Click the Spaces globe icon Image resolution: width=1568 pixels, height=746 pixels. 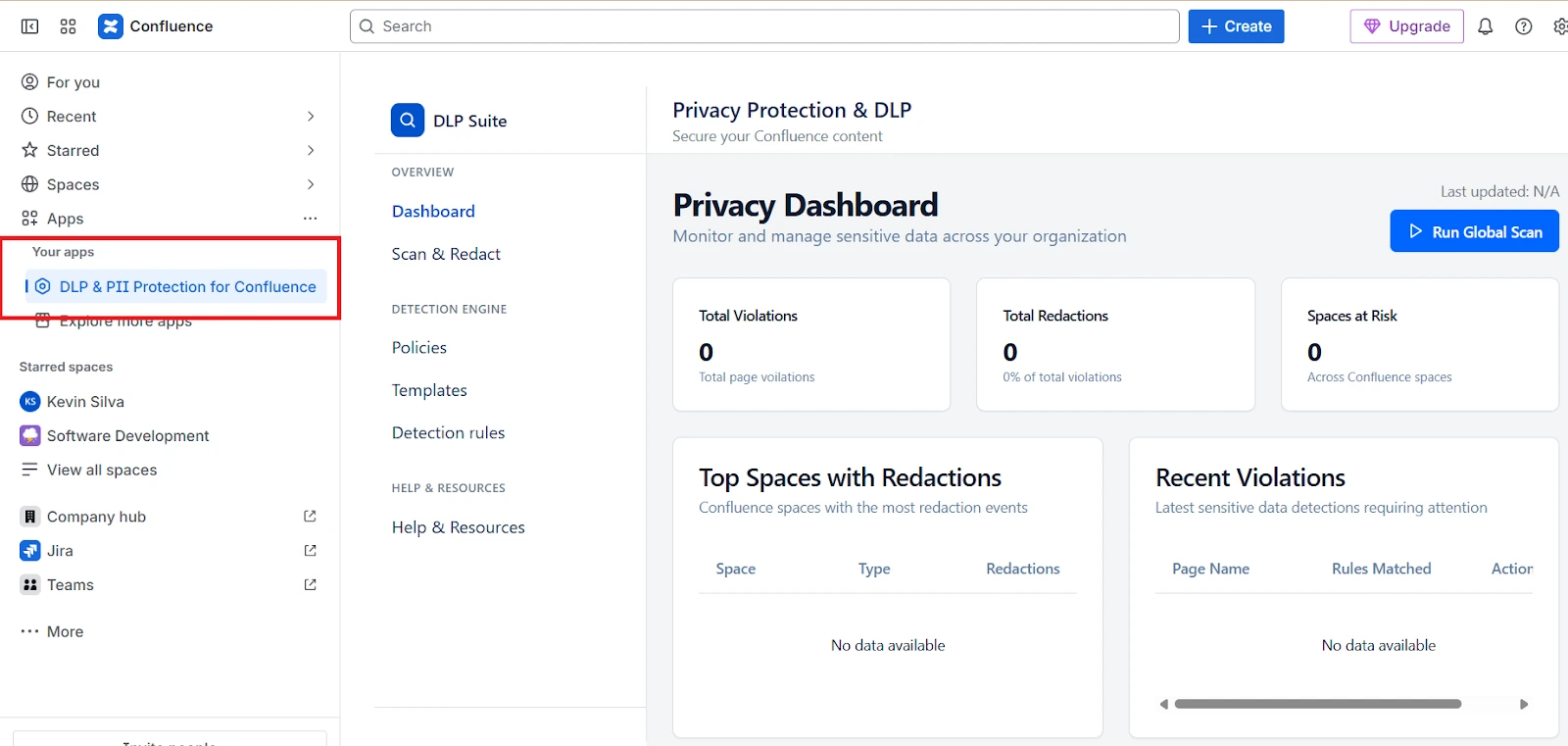click(x=30, y=184)
